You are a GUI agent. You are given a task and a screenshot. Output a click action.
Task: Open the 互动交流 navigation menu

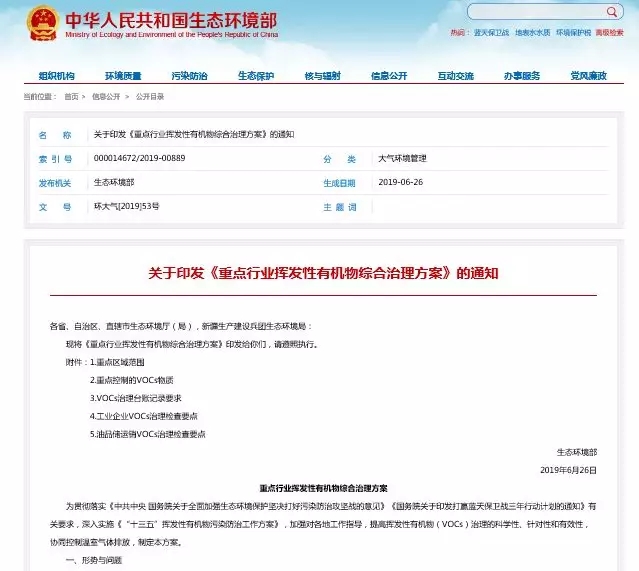coord(456,76)
